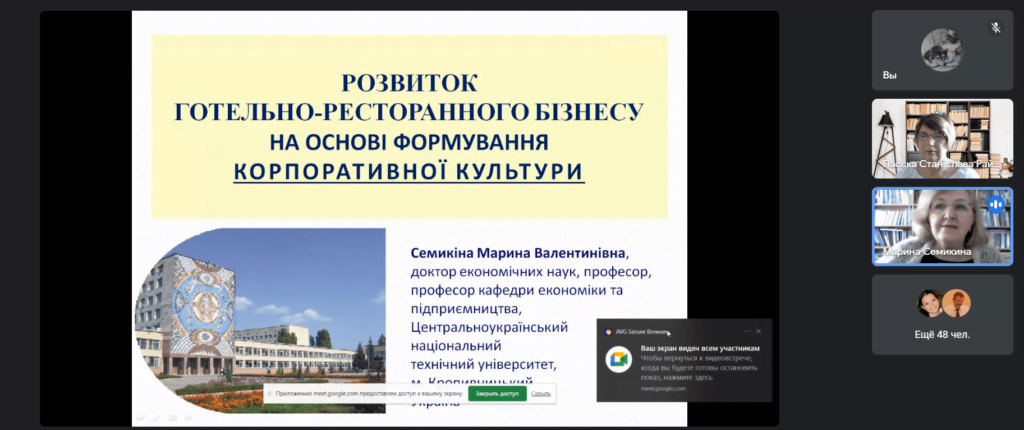The image size is (1024, 430).
Task: Click the 'Закрыть доступ' stop sharing button
Action: coord(497,393)
